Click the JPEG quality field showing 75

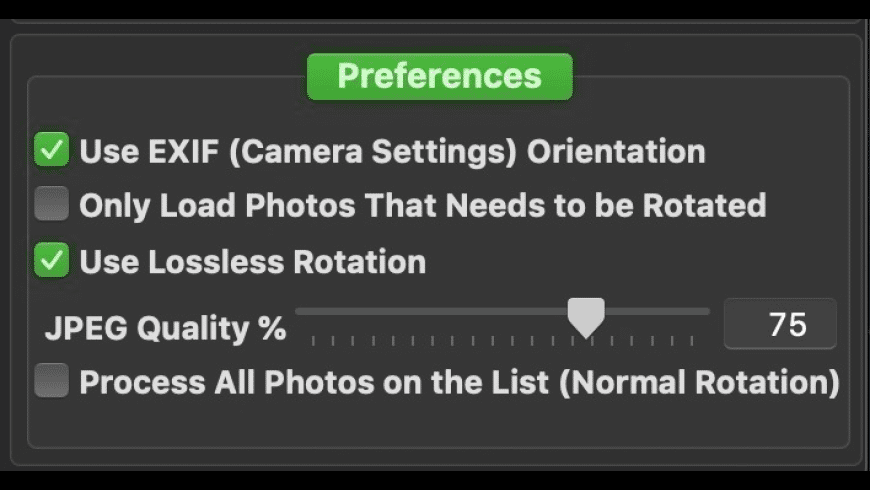click(780, 324)
